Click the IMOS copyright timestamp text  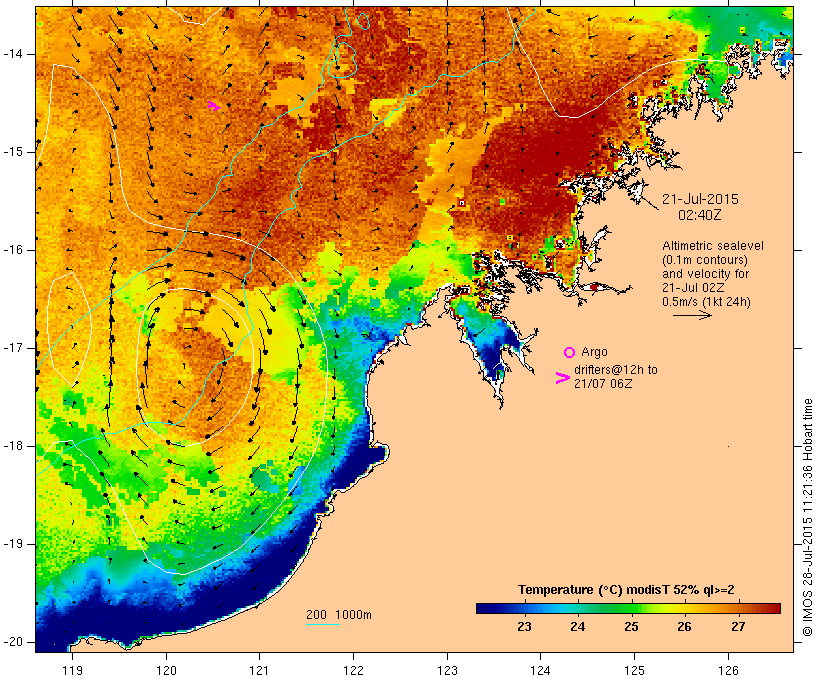807,518
